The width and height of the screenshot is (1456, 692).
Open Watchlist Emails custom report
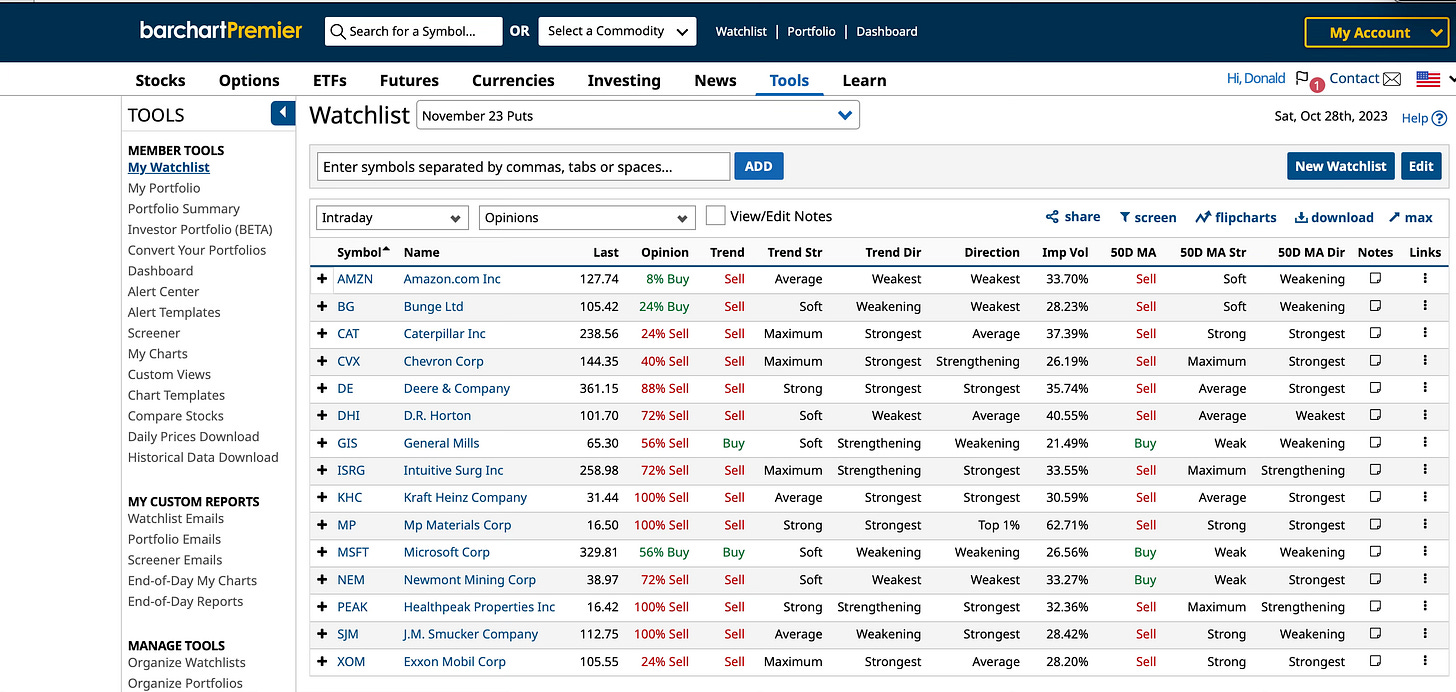(176, 518)
